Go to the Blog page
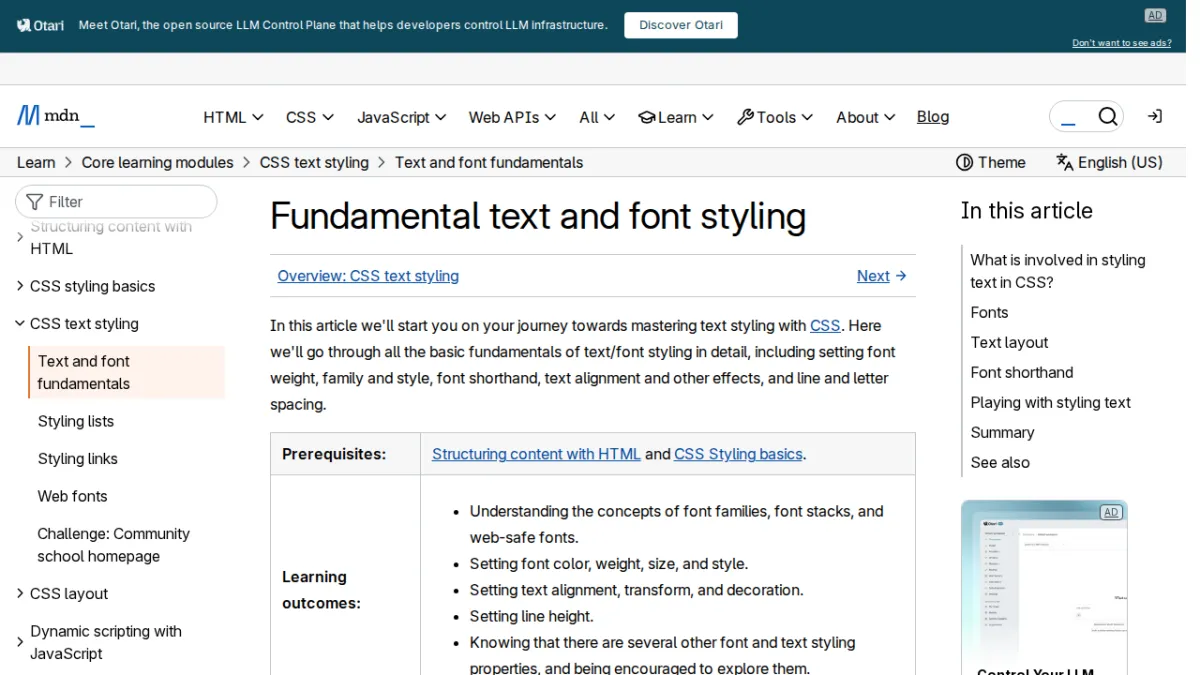 click(933, 117)
